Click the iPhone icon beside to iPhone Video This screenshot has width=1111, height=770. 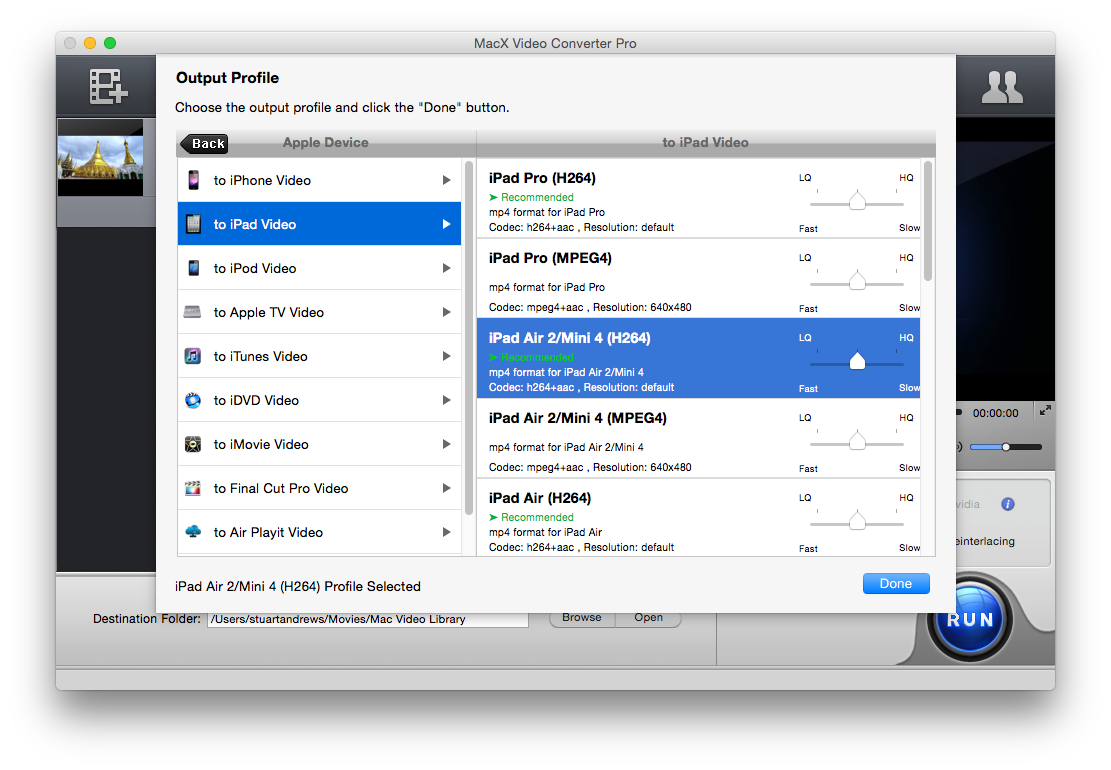click(193, 180)
